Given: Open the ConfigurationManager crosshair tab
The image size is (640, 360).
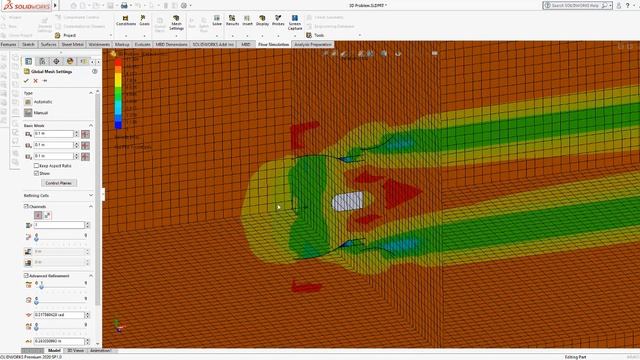Looking at the screenshot, I should click(56, 61).
